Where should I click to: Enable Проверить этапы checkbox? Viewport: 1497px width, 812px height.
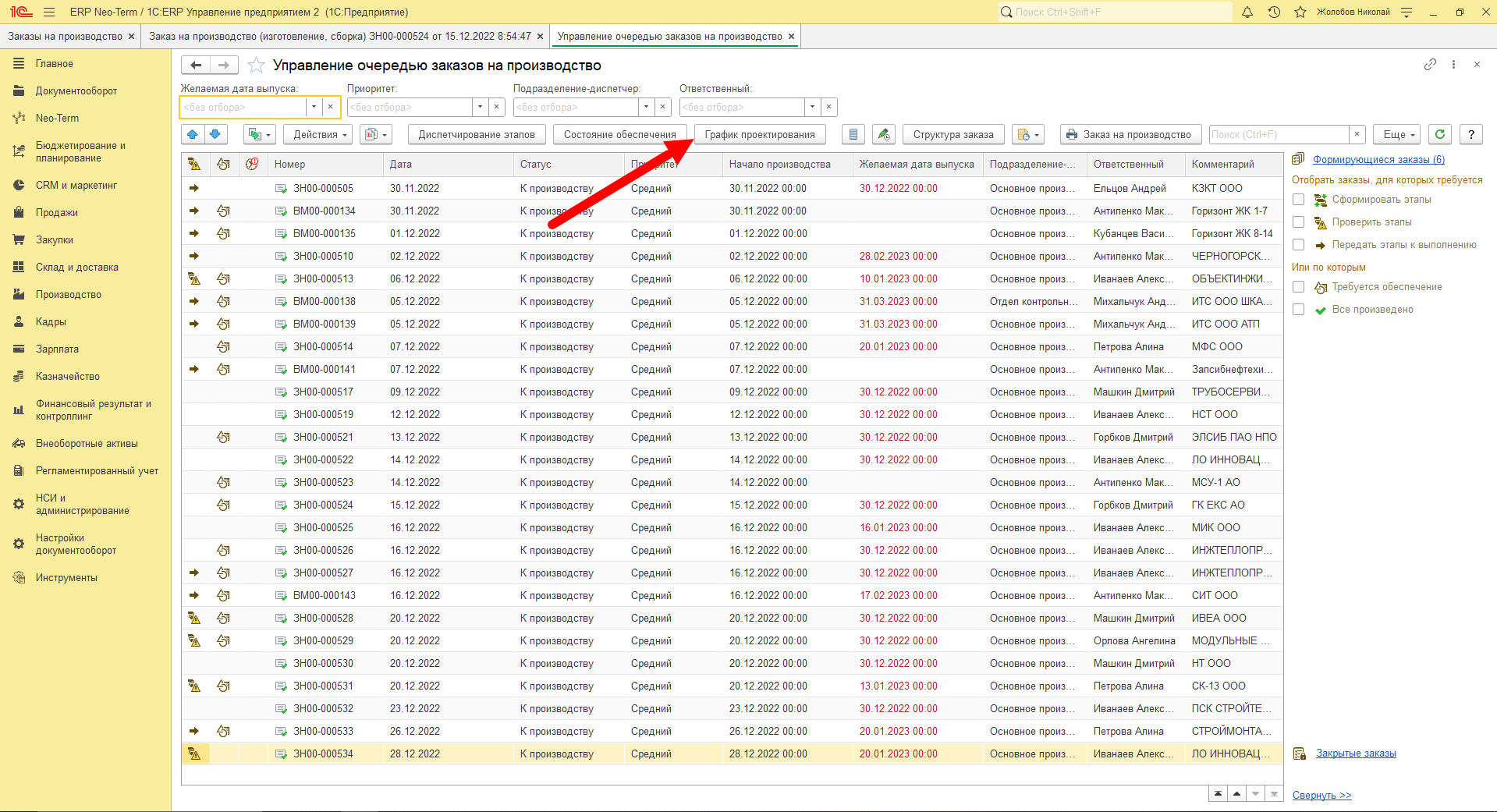point(1298,222)
